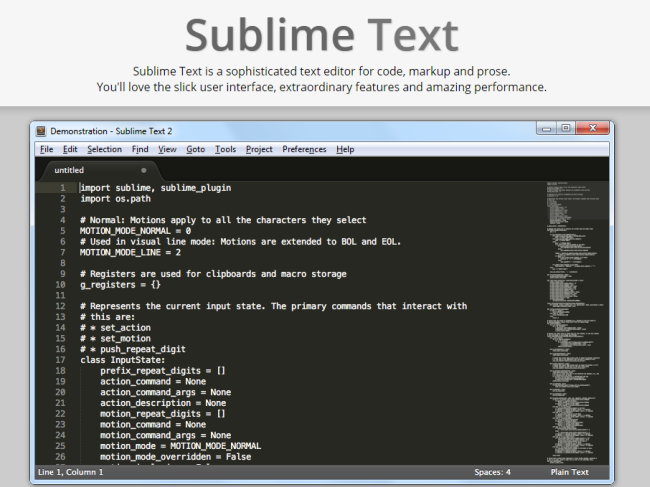This screenshot has width=650, height=487.
Task: Click 'motion_mode = MOTION_MODE_NORMAL' line
Action: click(180, 446)
